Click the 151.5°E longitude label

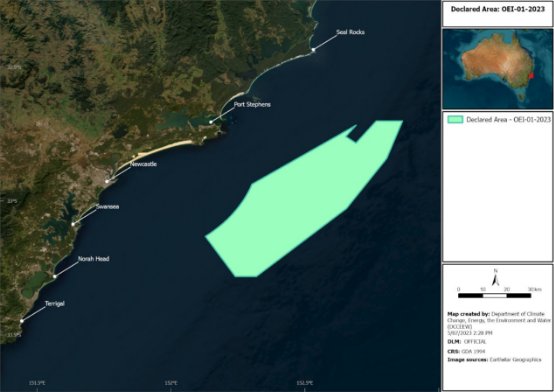point(37,383)
